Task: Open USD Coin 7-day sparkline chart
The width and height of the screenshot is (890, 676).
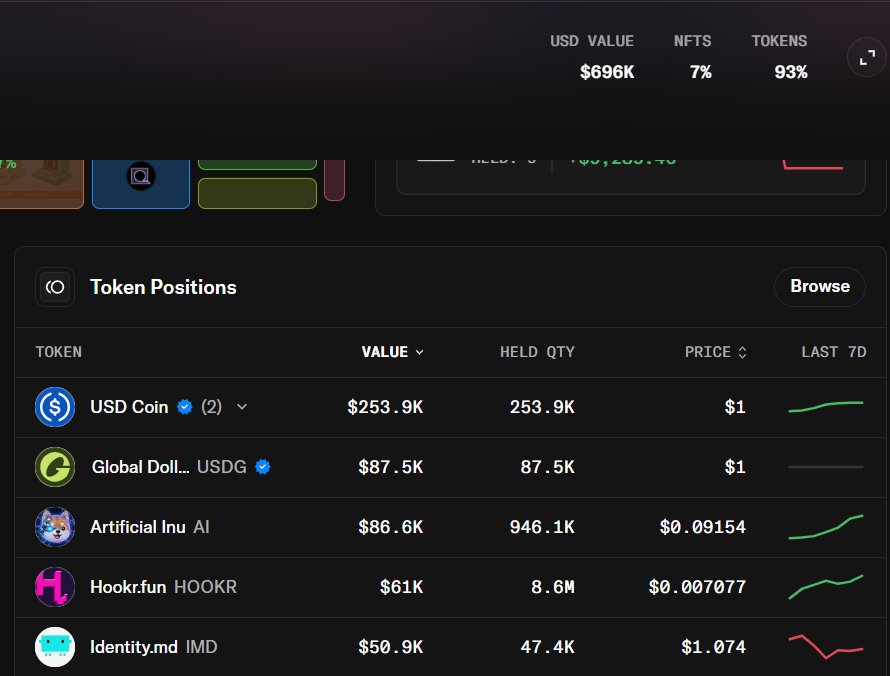Action: 826,407
